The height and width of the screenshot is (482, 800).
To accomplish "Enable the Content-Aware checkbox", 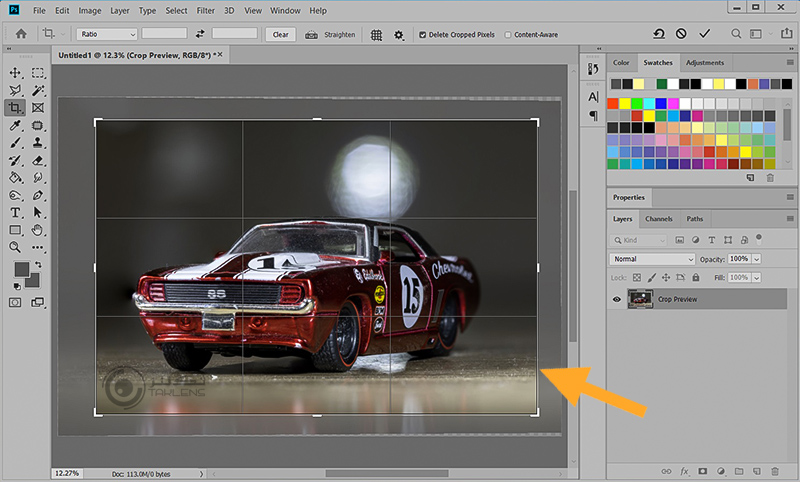I will (508, 35).
